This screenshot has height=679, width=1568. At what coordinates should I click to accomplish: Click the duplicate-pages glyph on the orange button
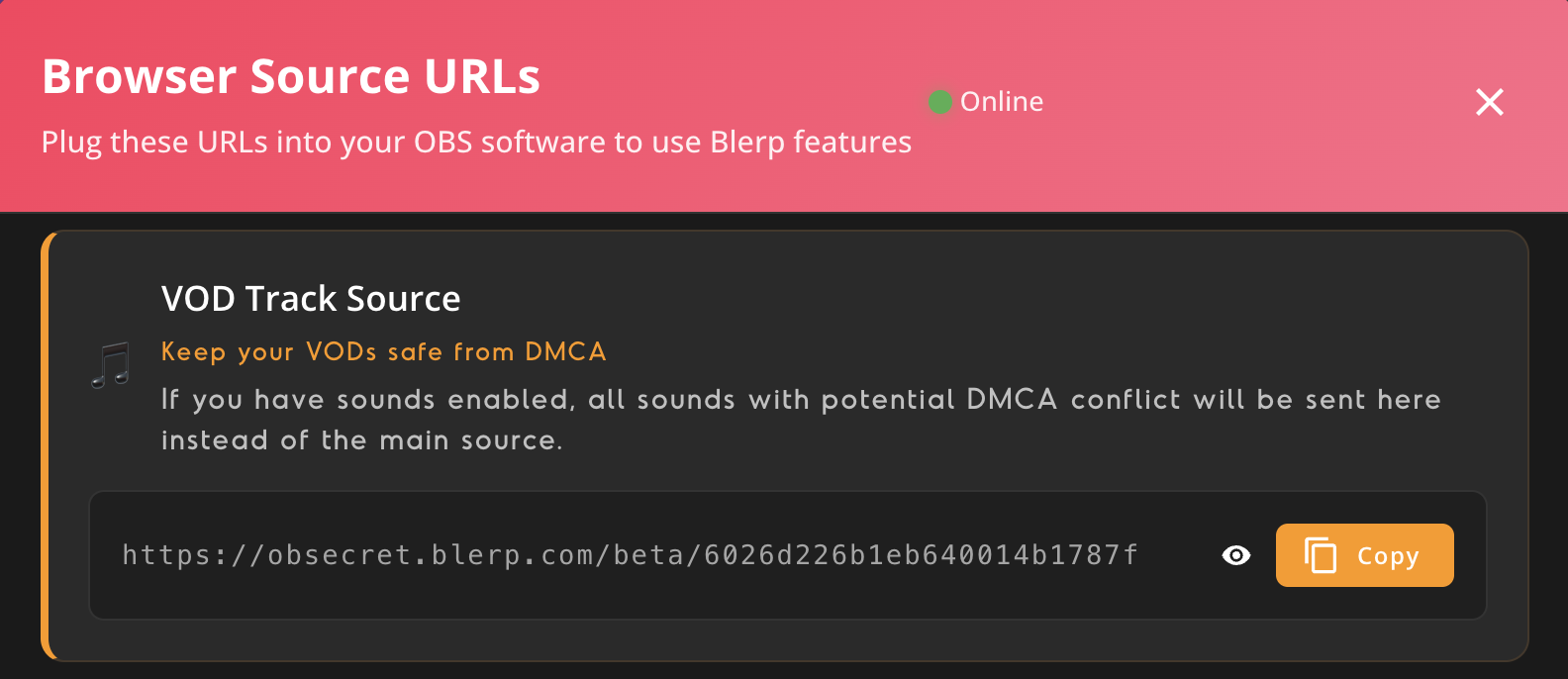point(1321,555)
